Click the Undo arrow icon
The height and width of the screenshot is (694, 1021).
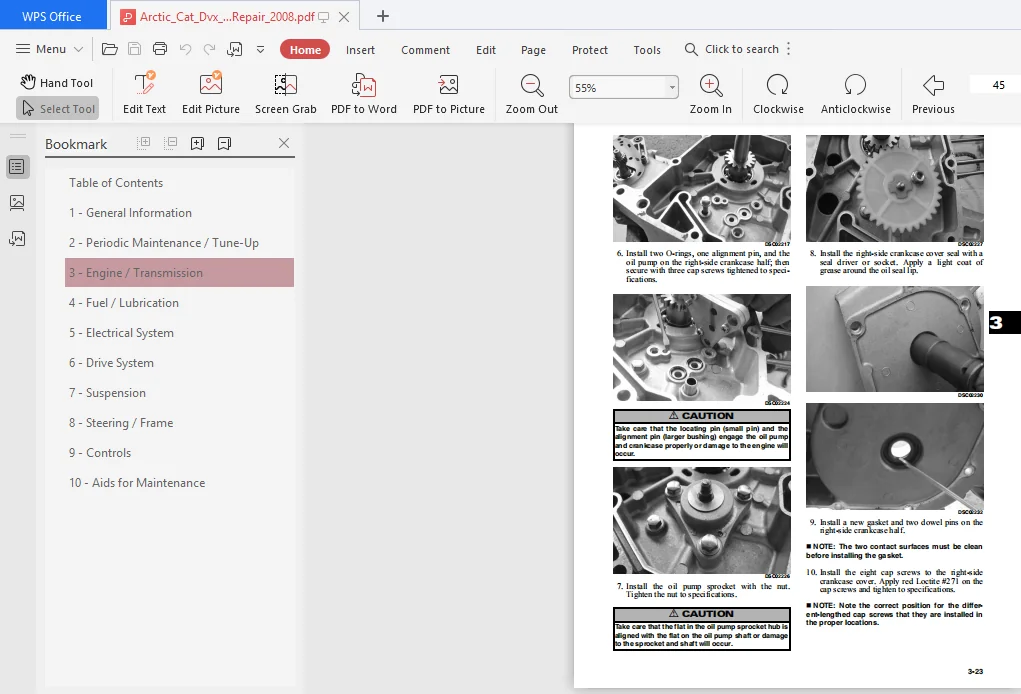tap(186, 49)
